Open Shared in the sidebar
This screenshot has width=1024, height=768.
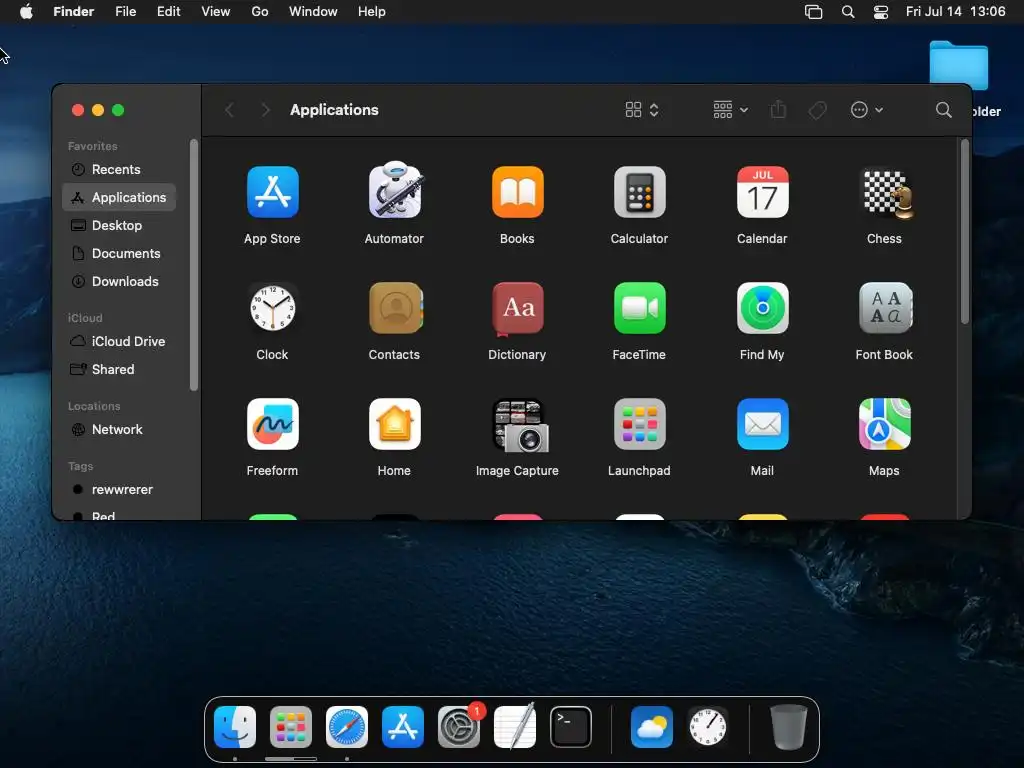(119, 370)
